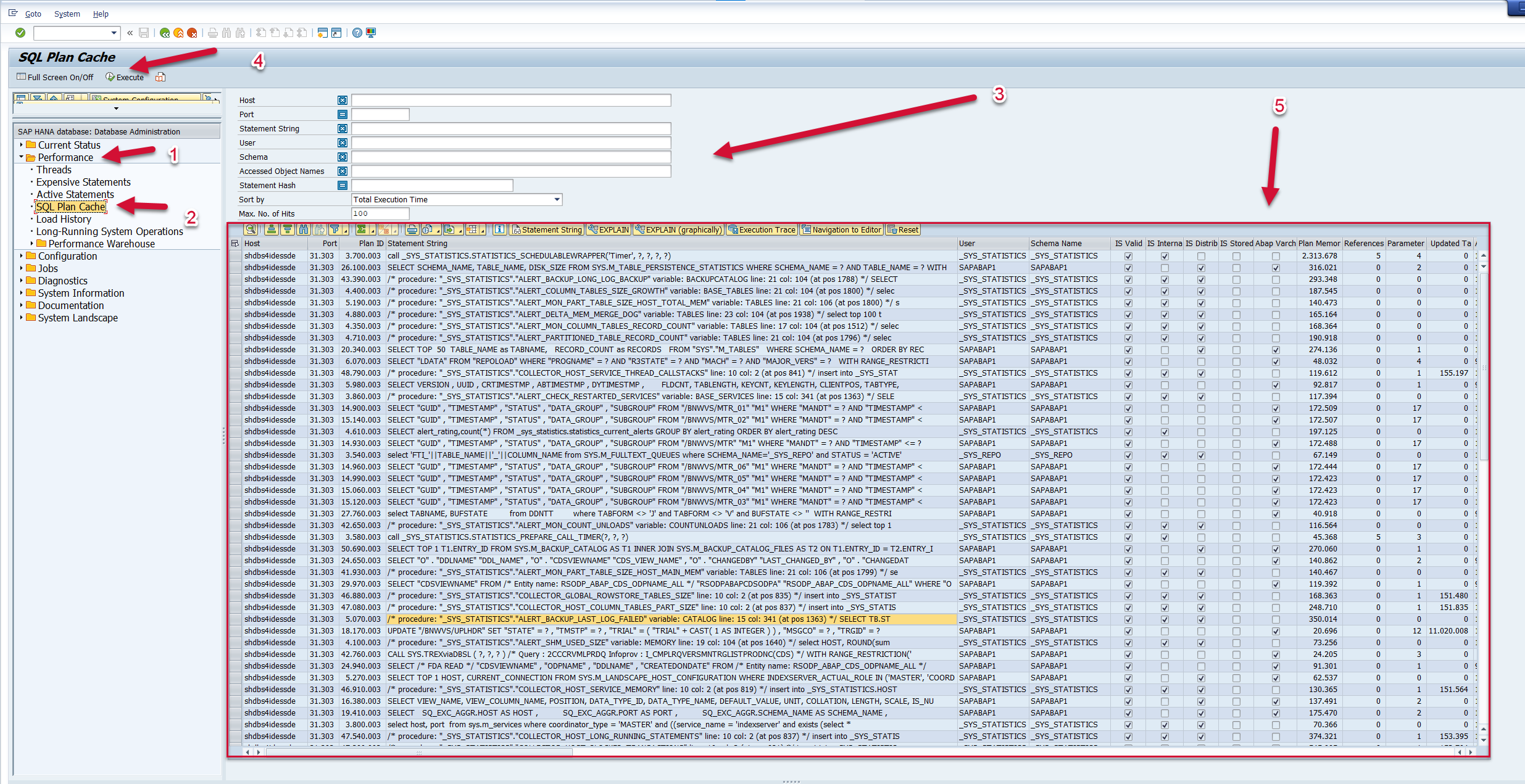Open the Goto menu

(33, 14)
